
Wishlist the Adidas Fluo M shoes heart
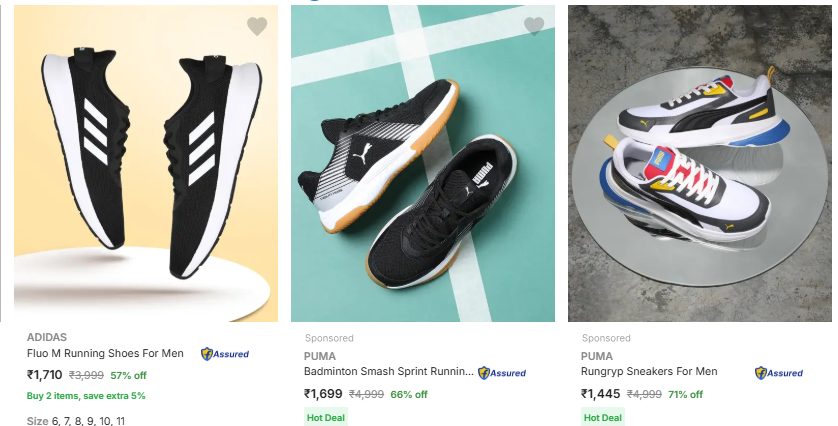pyautogui.click(x=257, y=26)
